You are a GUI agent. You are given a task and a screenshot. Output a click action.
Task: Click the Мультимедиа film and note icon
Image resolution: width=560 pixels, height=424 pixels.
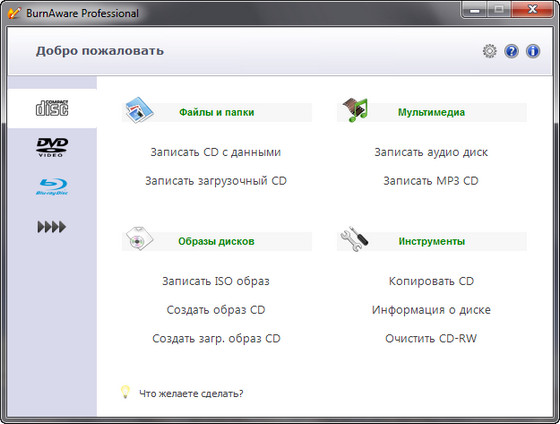[x=355, y=110]
